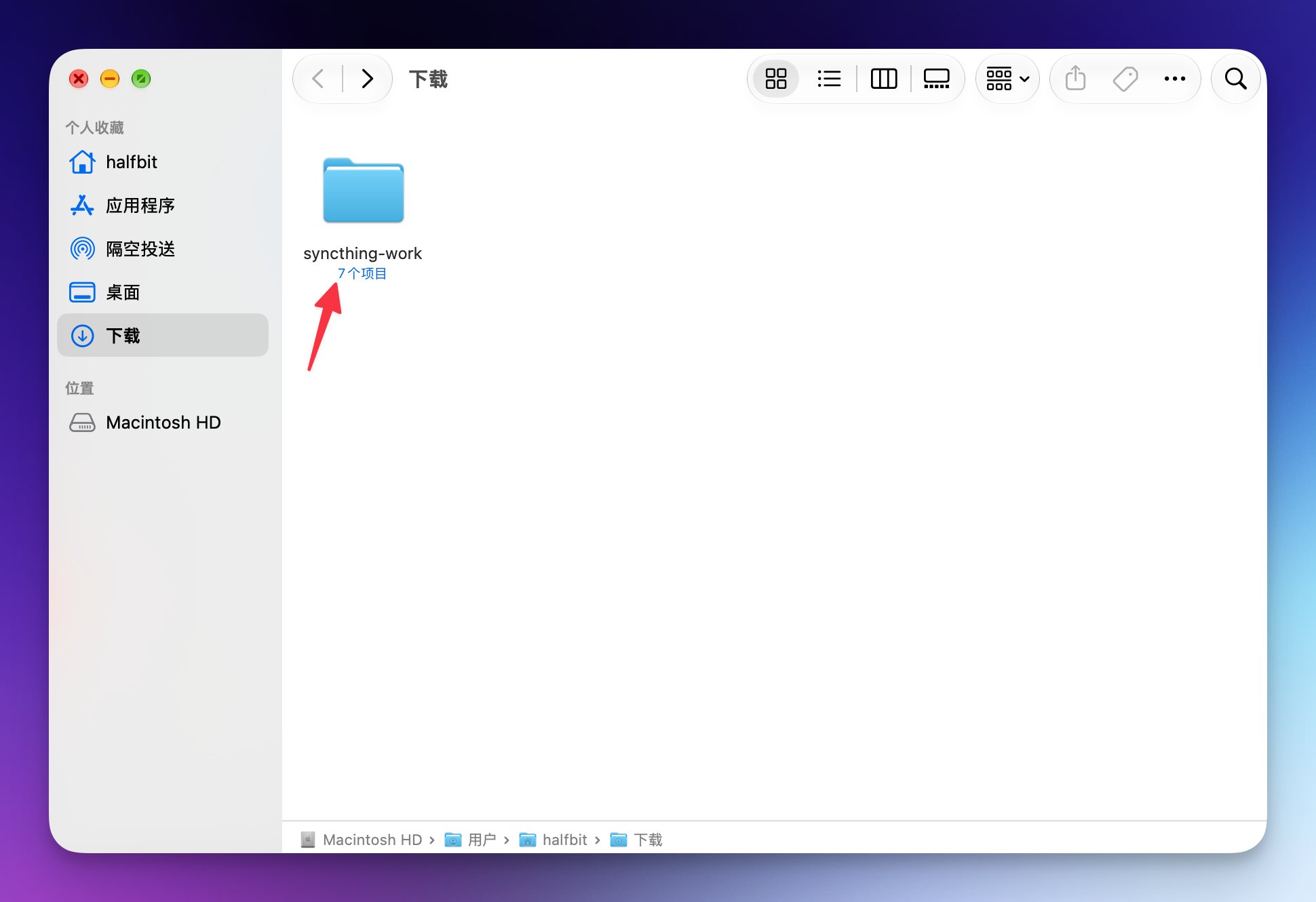Minimize the Finder window
Screen dimensions: 1316x902
[x=110, y=79]
